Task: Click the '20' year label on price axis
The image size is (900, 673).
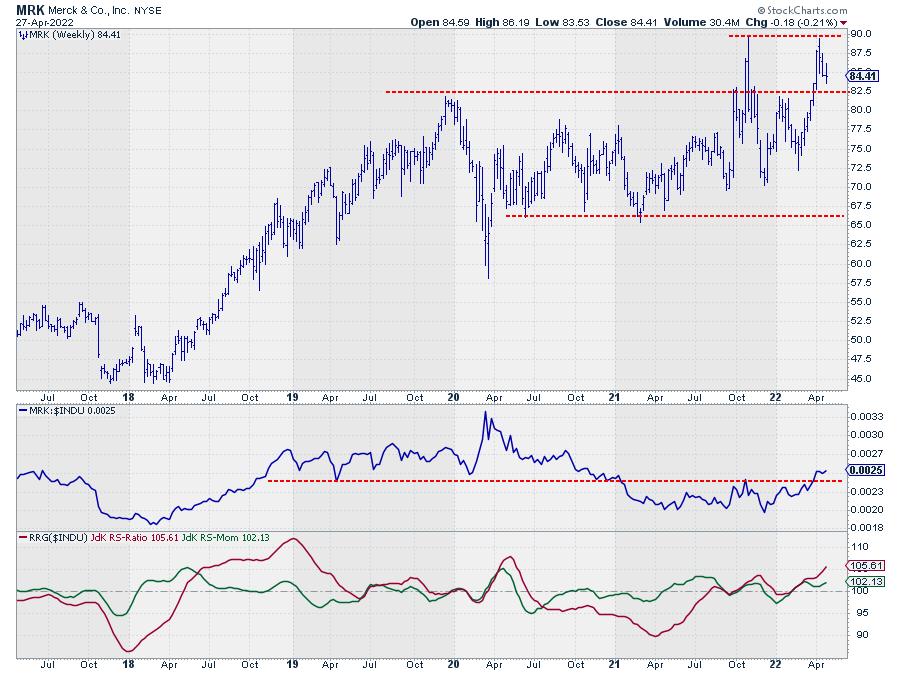Action: pos(452,397)
